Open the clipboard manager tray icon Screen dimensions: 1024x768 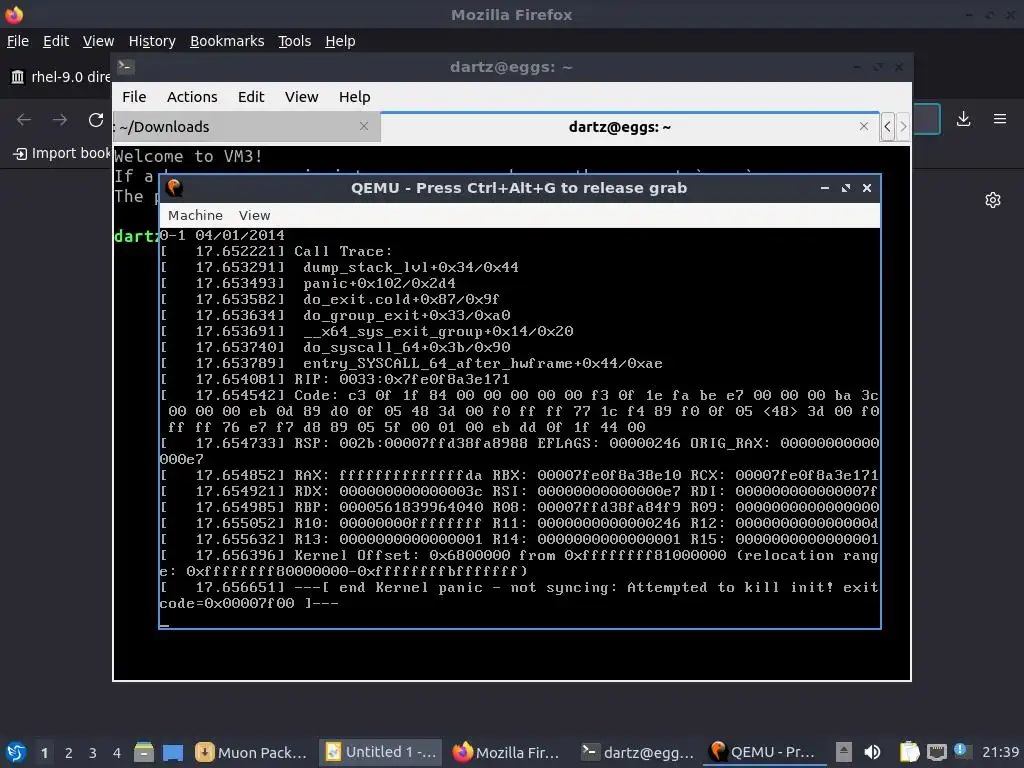click(909, 752)
